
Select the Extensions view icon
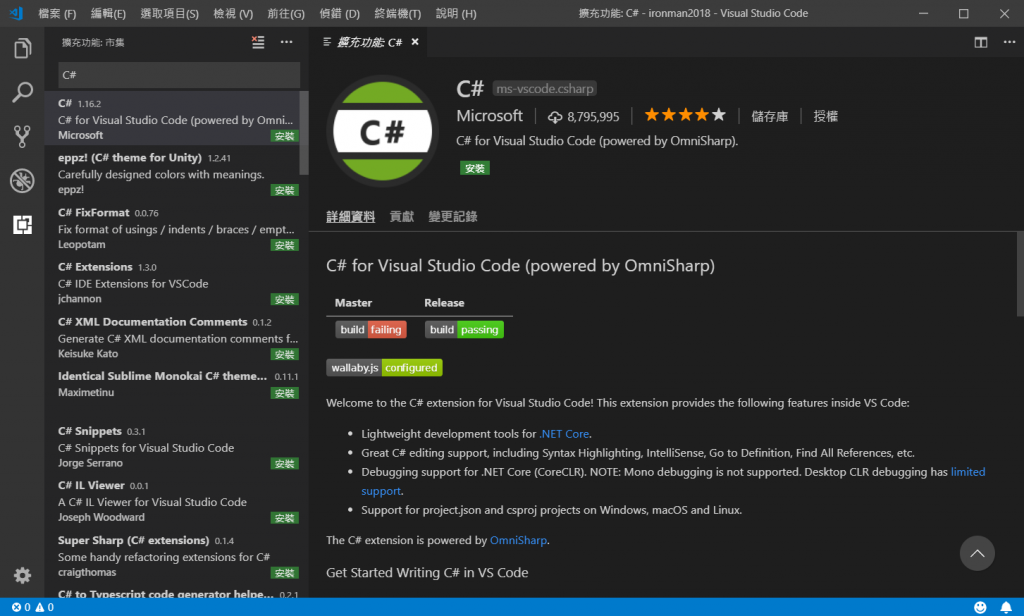click(22, 225)
